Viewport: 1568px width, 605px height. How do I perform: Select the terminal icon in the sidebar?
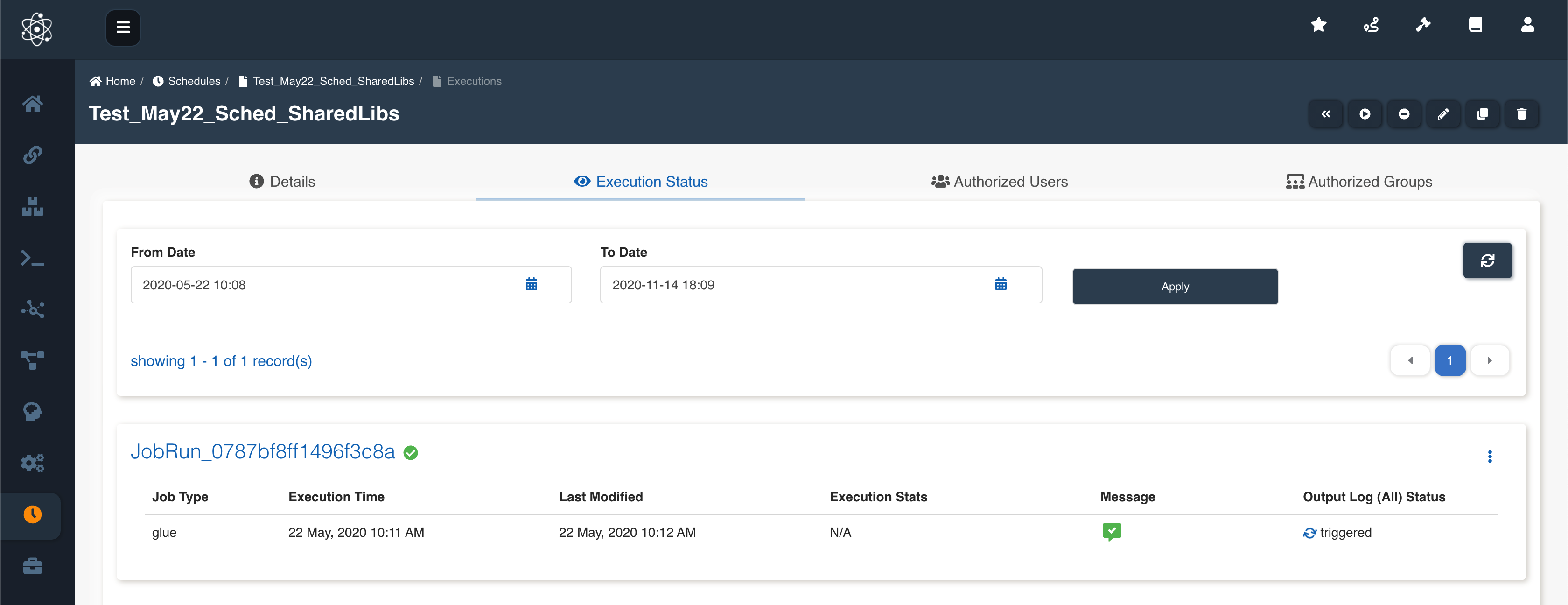[x=32, y=258]
